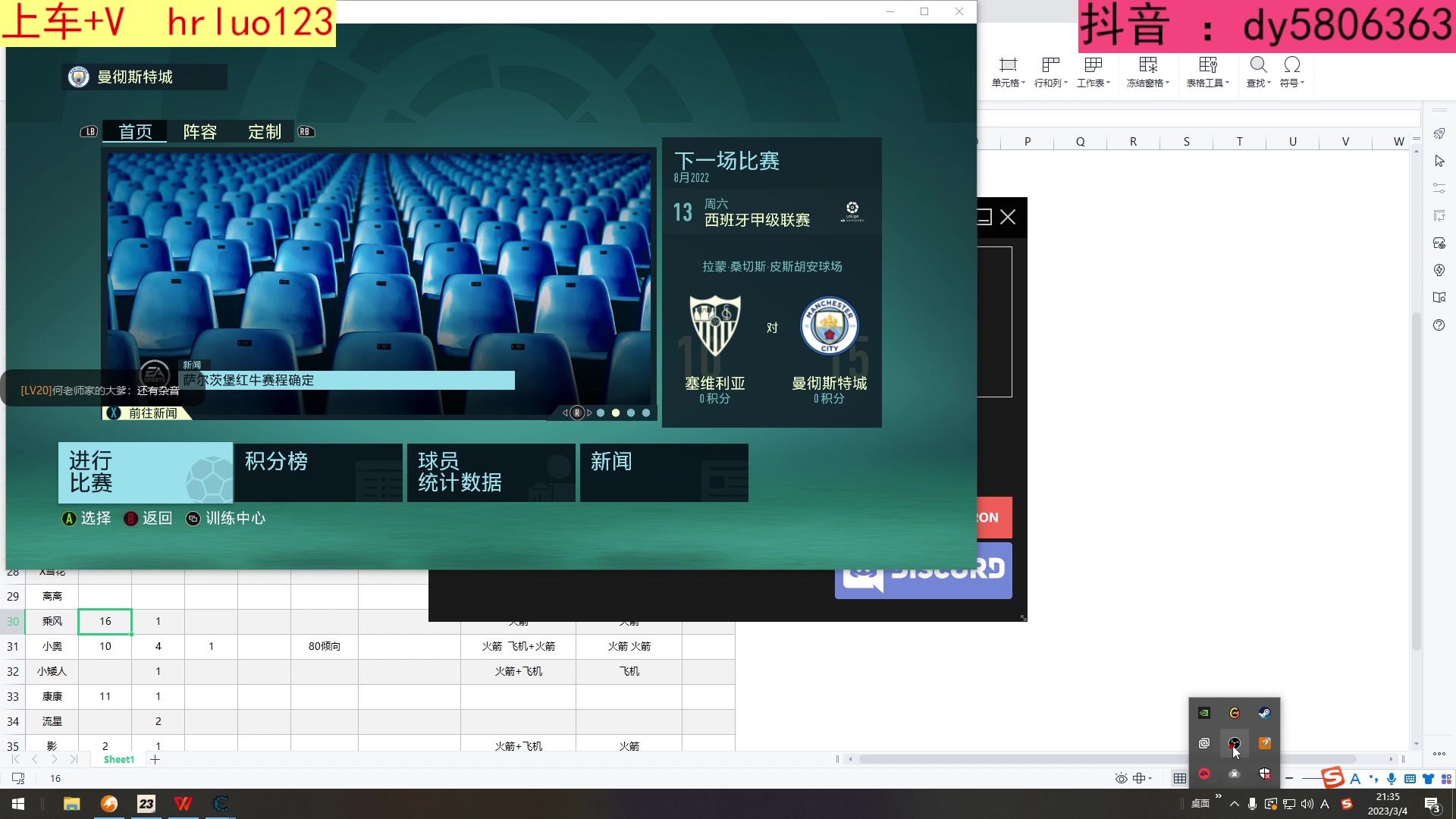Click the LB shoulder button icon

(89, 132)
